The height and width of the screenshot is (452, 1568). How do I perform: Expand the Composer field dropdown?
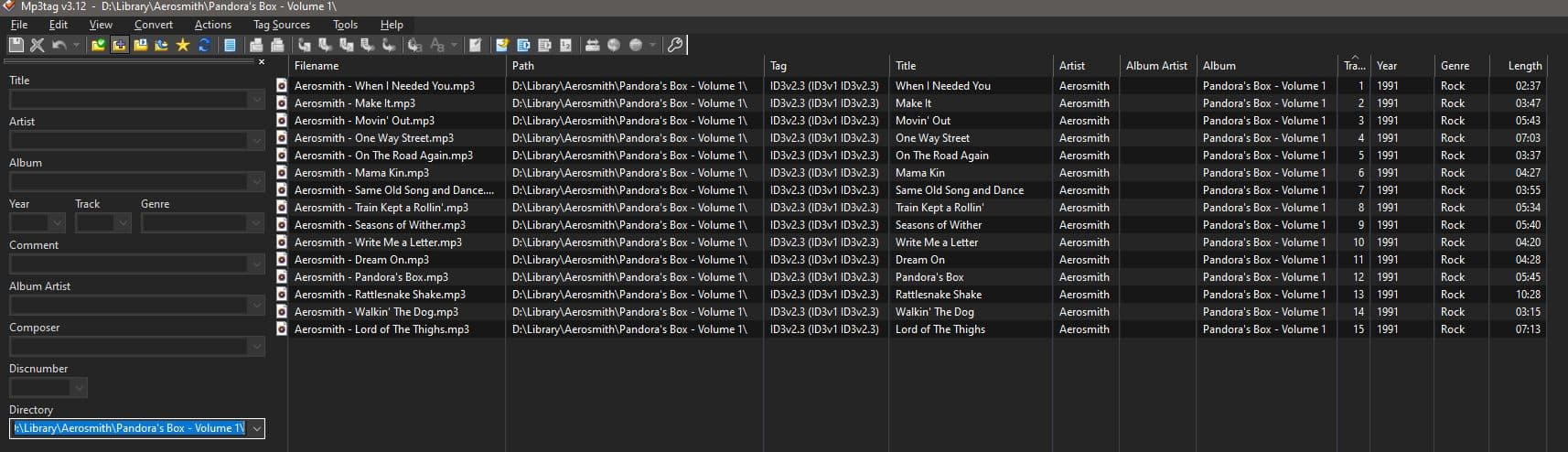pos(256,347)
